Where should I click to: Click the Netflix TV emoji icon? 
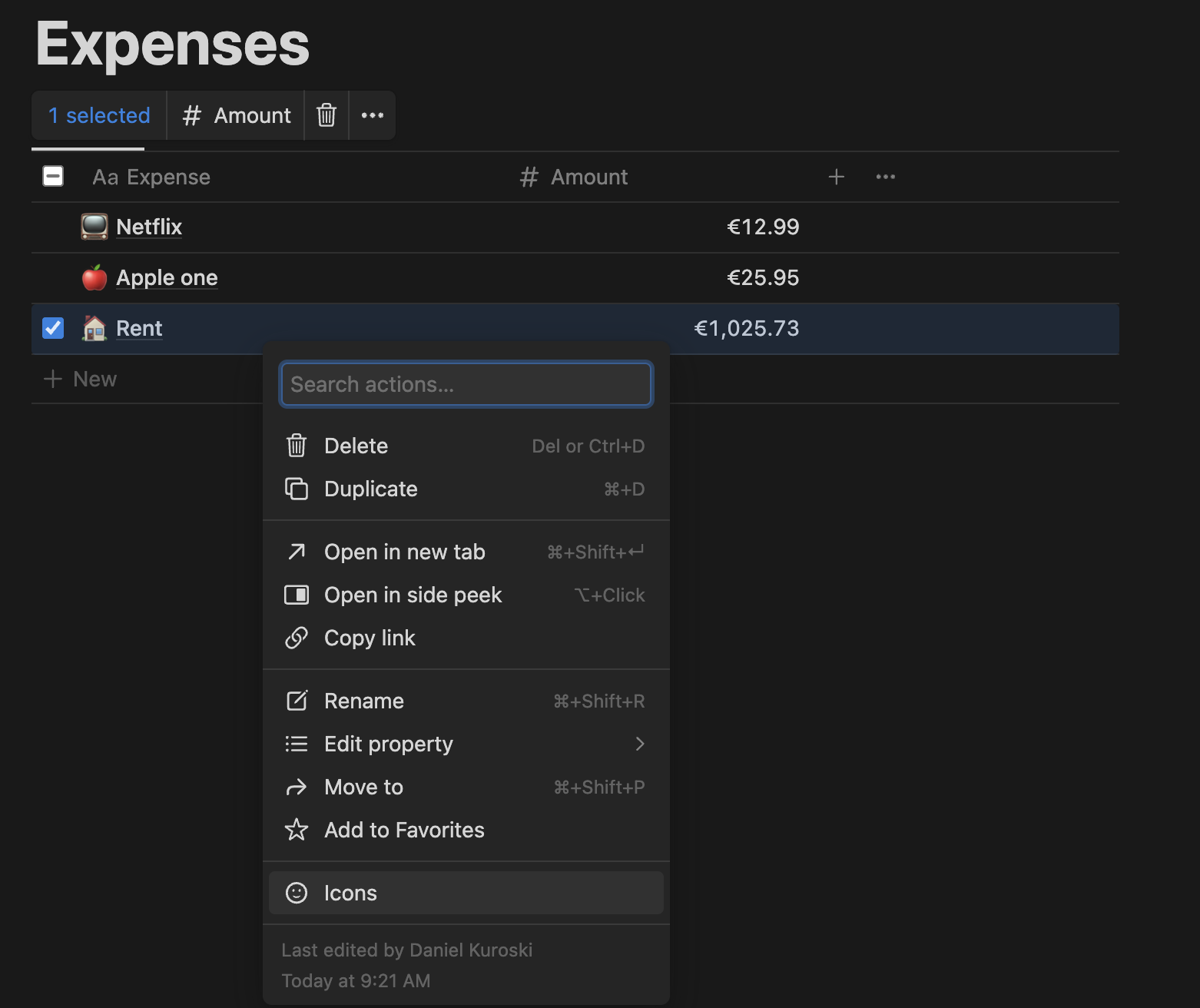[94, 227]
